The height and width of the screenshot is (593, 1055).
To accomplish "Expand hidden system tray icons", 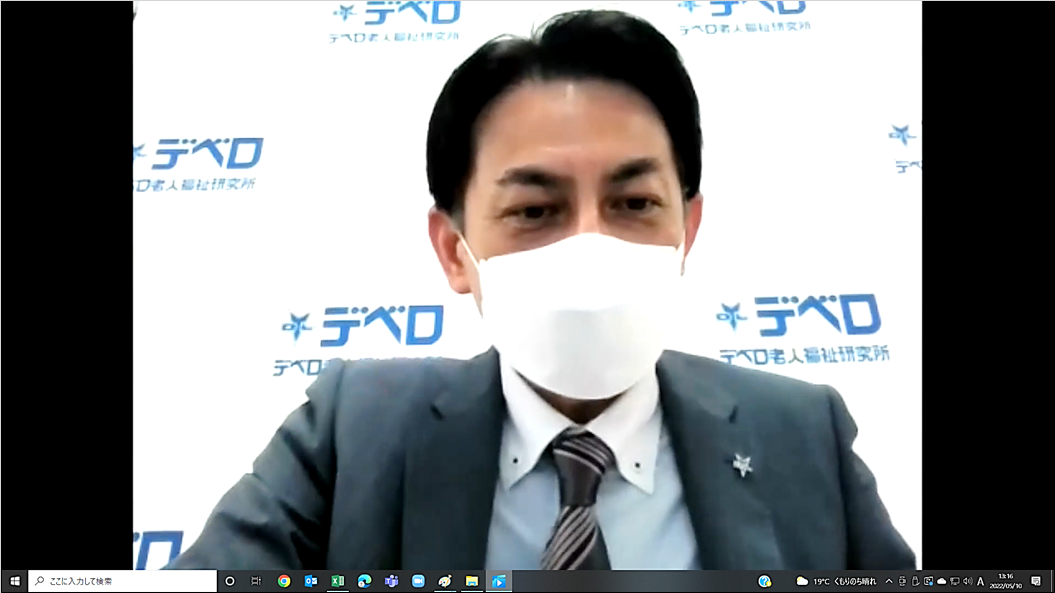I will pos(889,581).
